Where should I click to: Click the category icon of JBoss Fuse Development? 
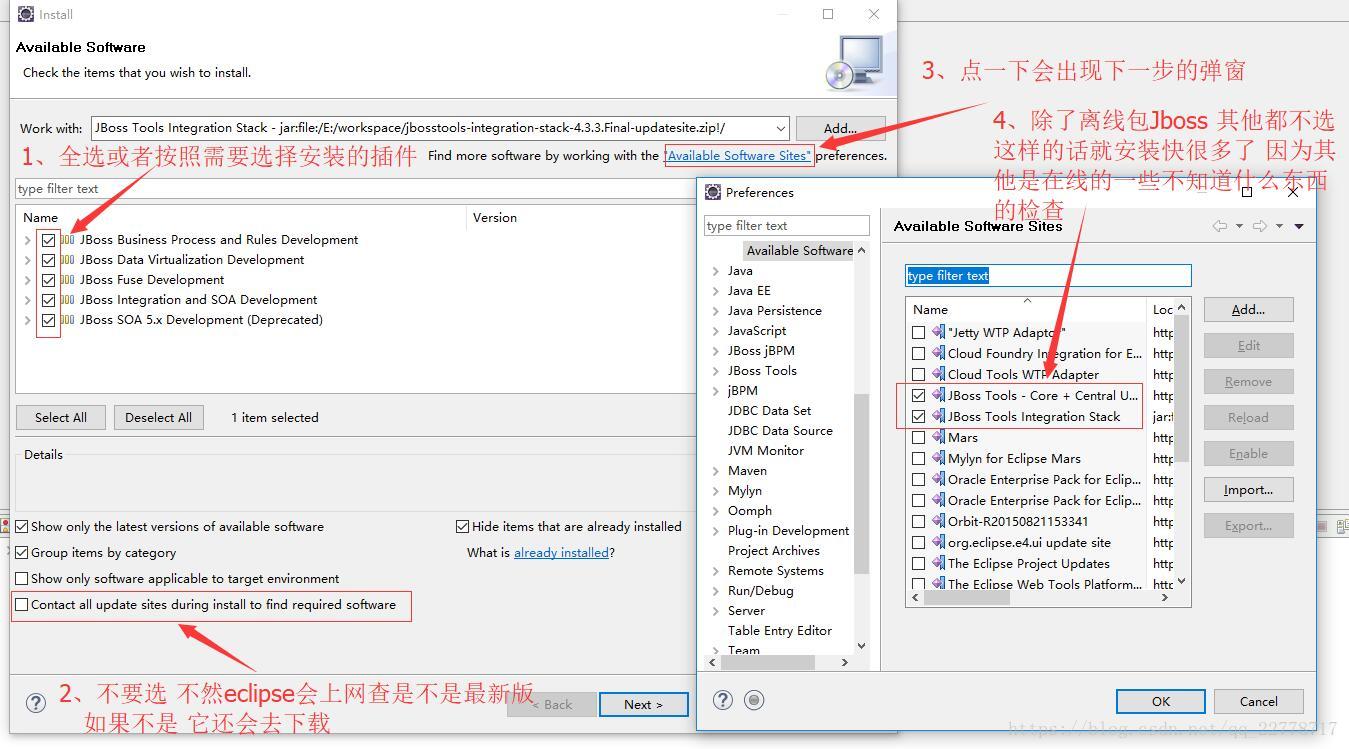click(68, 280)
